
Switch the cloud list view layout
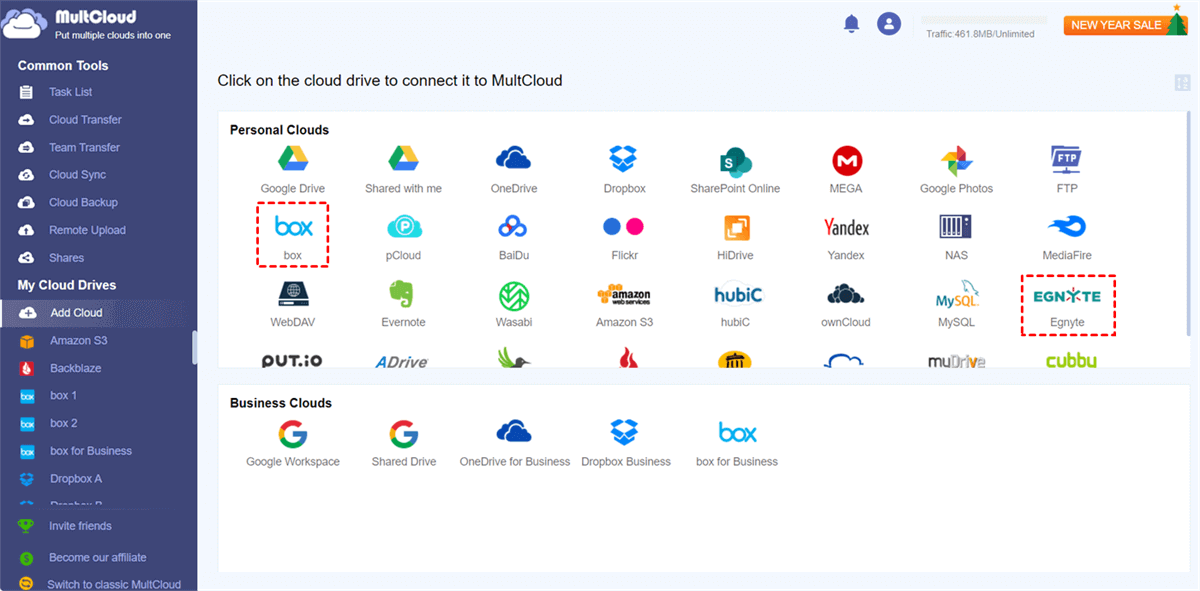[x=1182, y=83]
